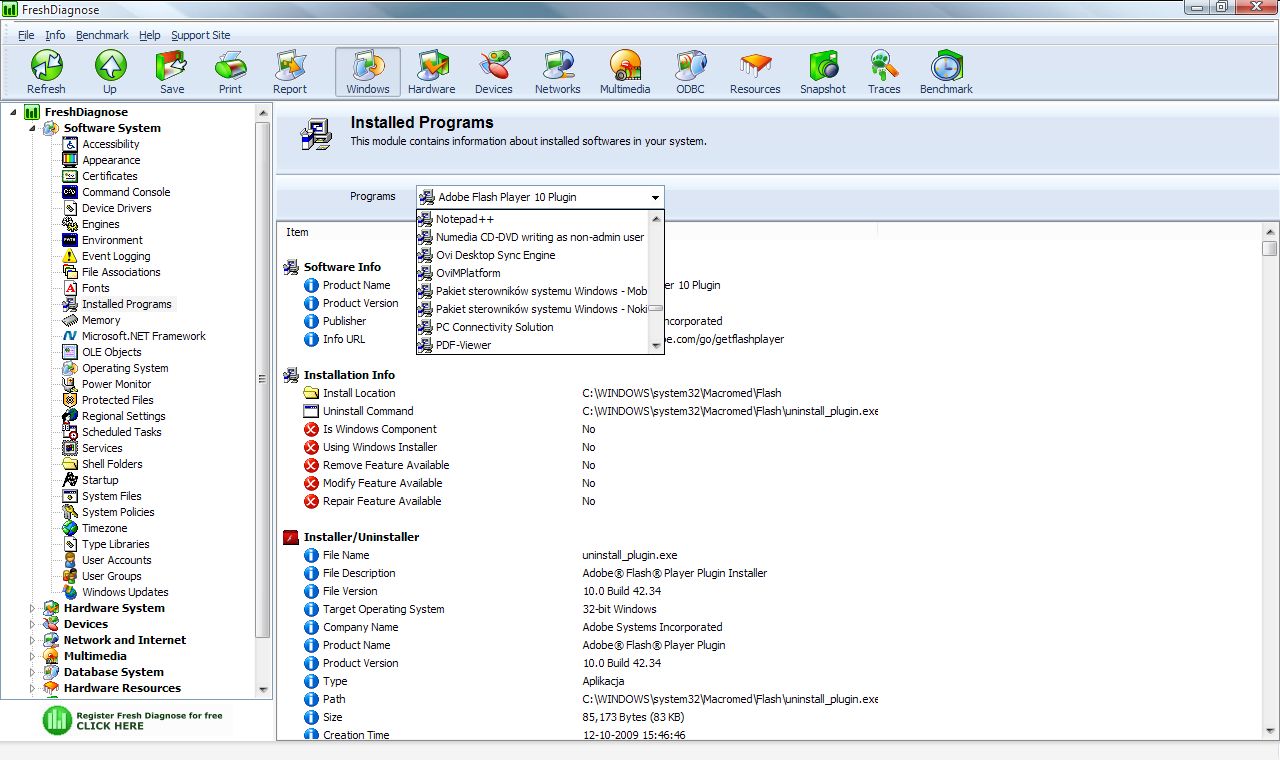The image size is (1280, 760).
Task: Choose PDF-Viewer from programs list
Action: click(533, 345)
